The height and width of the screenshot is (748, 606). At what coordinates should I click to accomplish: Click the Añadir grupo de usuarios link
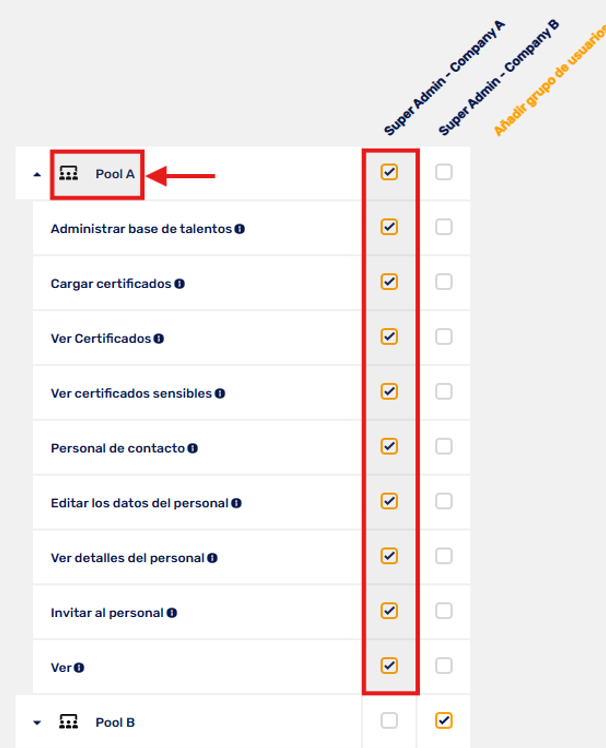[x=550, y=80]
